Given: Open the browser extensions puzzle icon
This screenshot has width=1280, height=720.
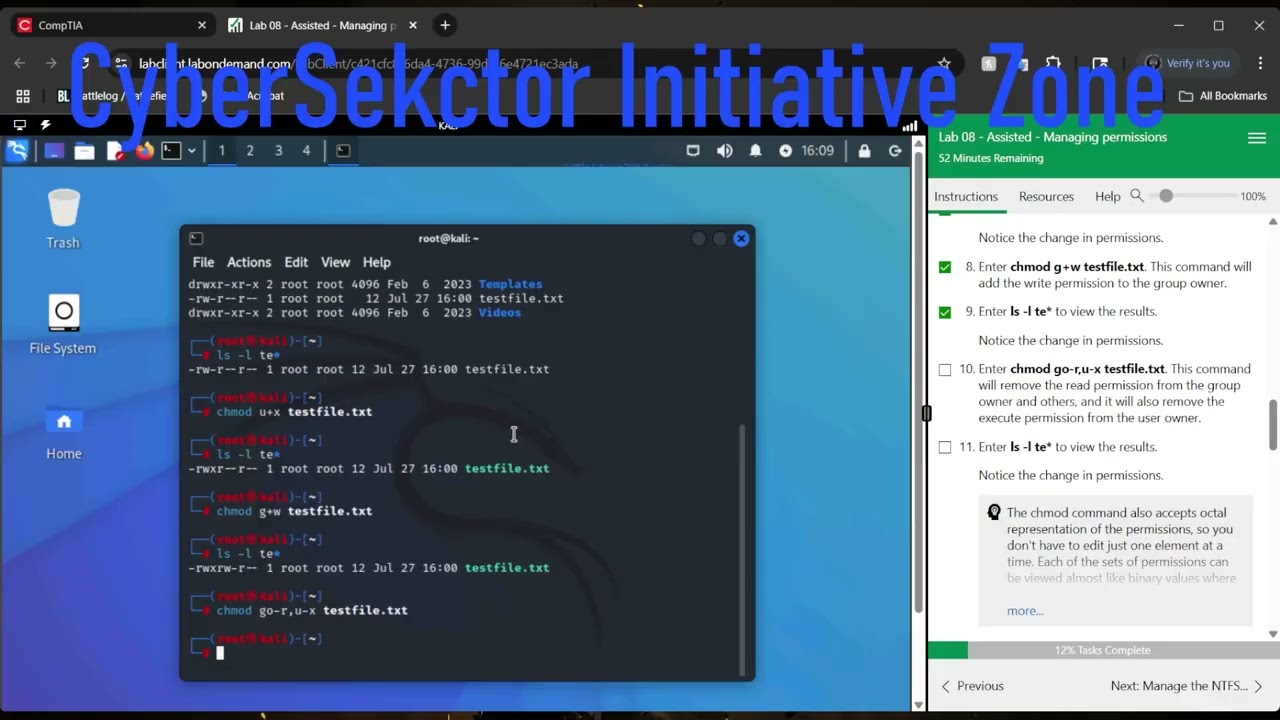Looking at the screenshot, I should click(1053, 63).
